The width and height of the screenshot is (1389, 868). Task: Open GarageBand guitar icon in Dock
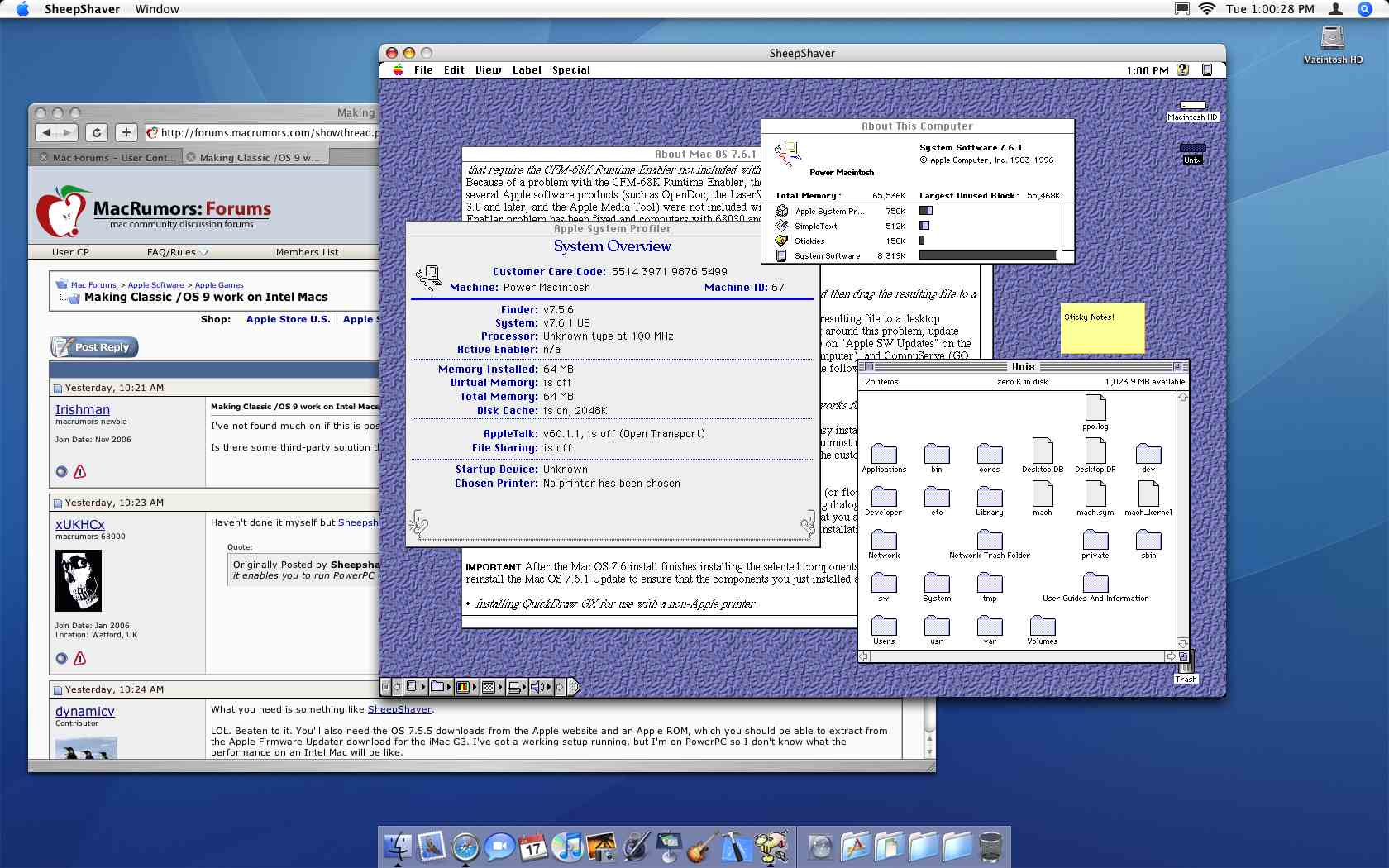point(701,847)
